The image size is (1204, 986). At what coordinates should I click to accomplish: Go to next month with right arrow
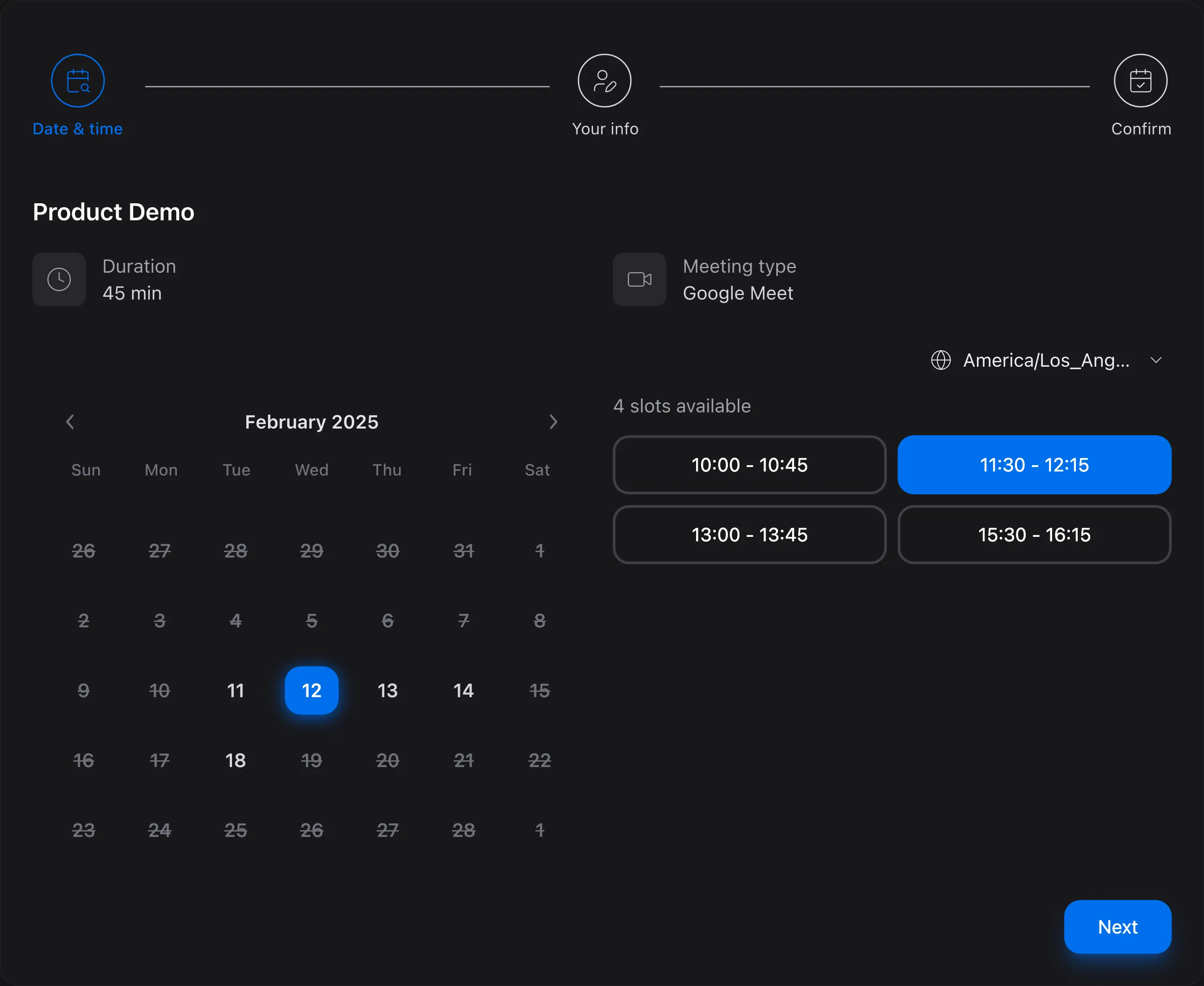(554, 421)
